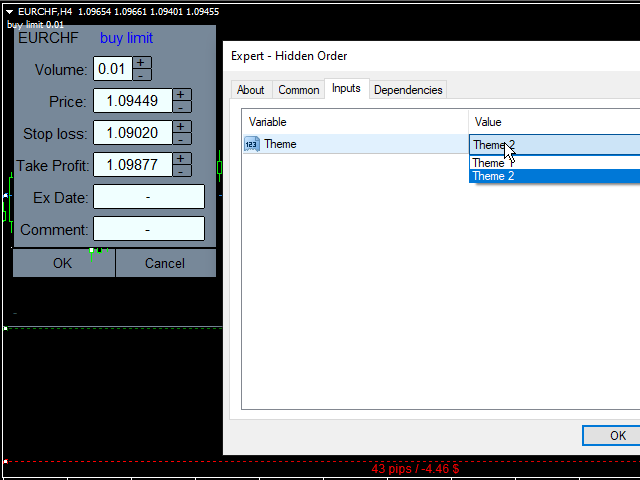This screenshot has width=640, height=480.
Task: Click the Theme variable type icon
Action: (252, 144)
